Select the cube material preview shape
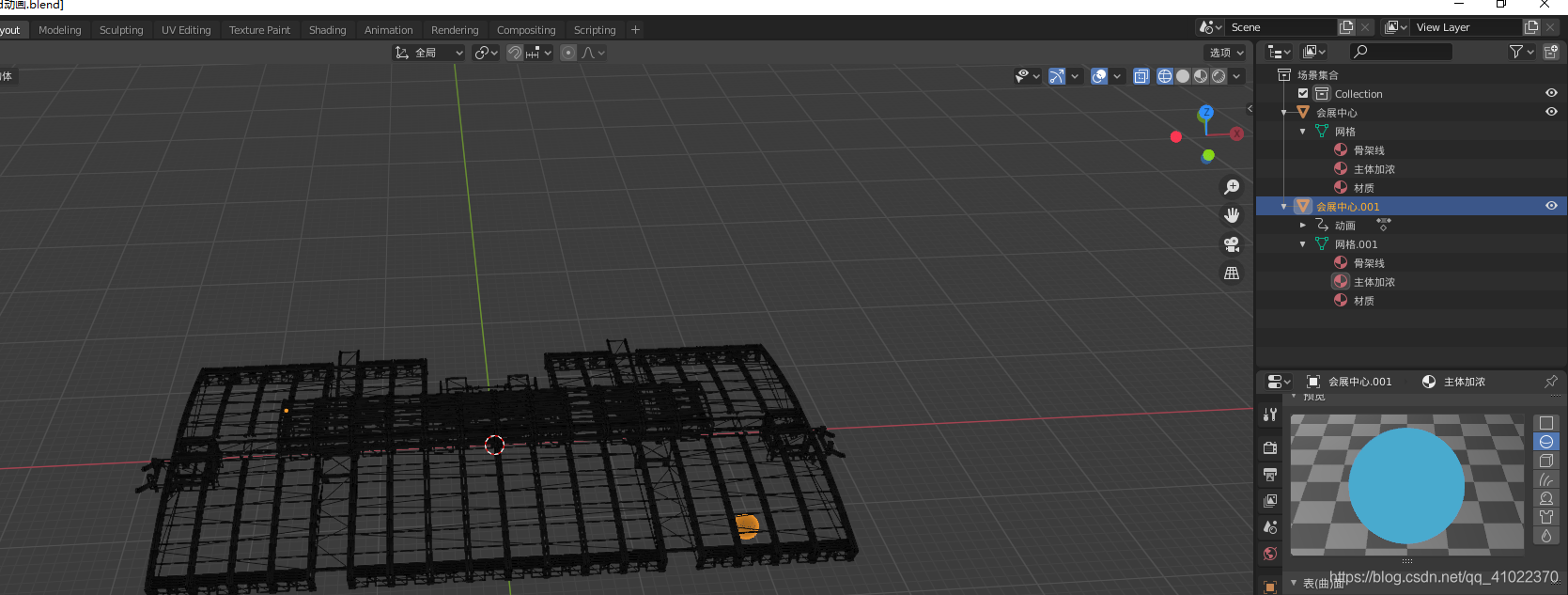Viewport: 1568px width, 595px height. pos(1546,461)
